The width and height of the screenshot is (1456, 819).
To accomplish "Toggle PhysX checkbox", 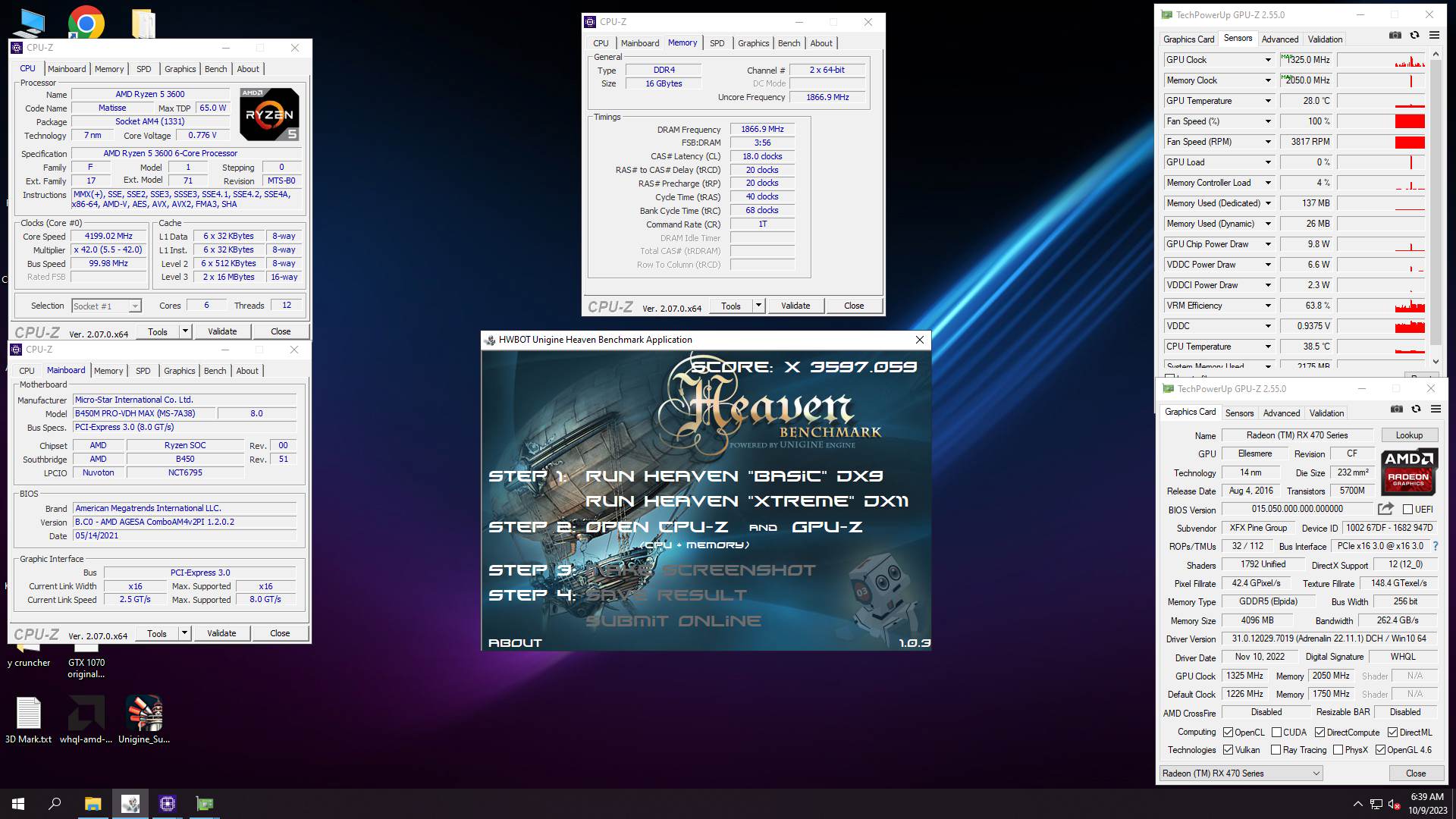I will [x=1338, y=750].
